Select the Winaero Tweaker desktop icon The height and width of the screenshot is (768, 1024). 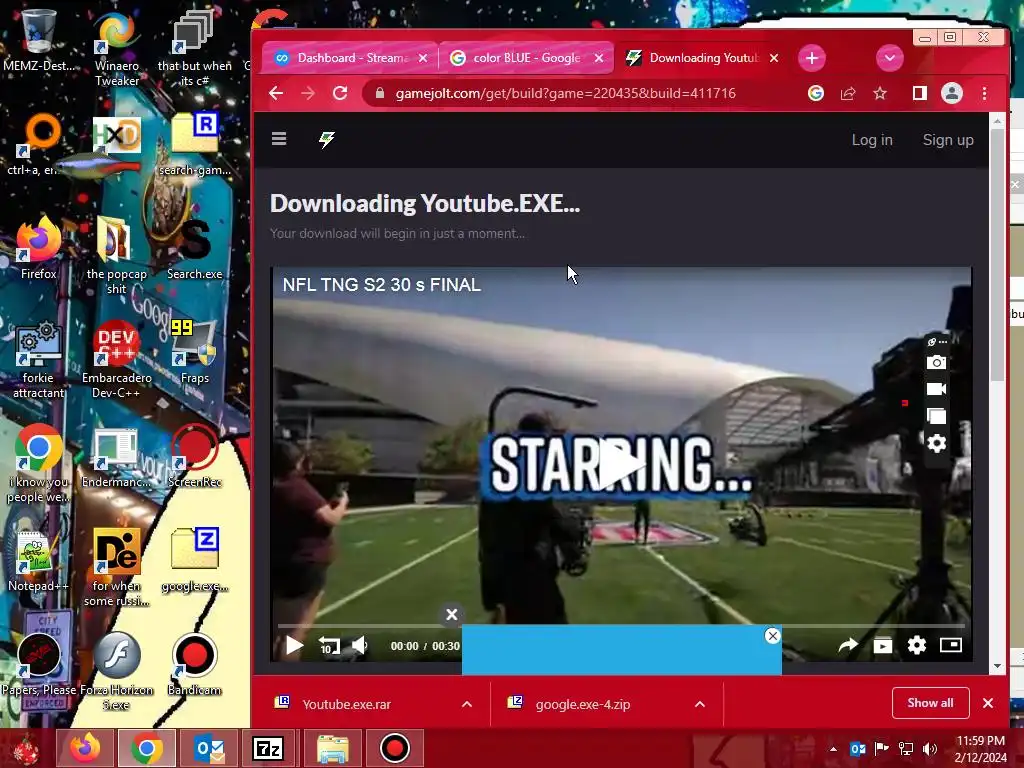pyautogui.click(x=117, y=50)
